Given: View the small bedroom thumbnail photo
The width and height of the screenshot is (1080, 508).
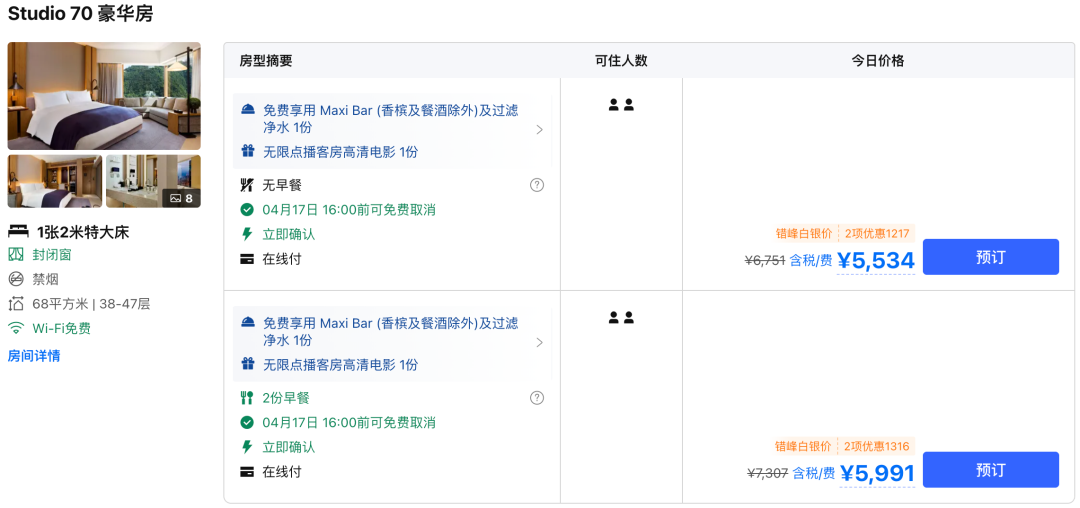Looking at the screenshot, I should tap(54, 181).
